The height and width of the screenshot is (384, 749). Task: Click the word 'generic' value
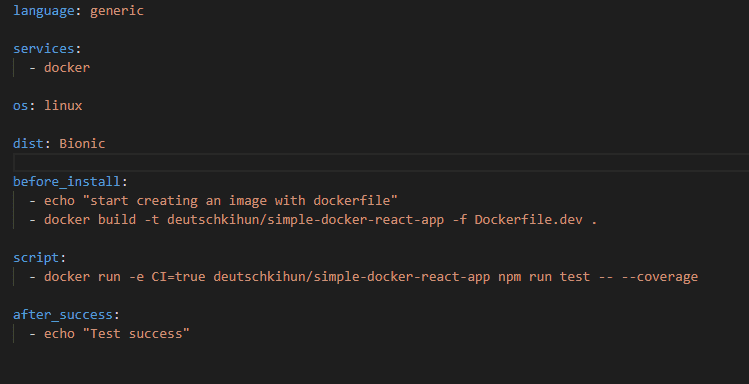pyautogui.click(x=117, y=11)
